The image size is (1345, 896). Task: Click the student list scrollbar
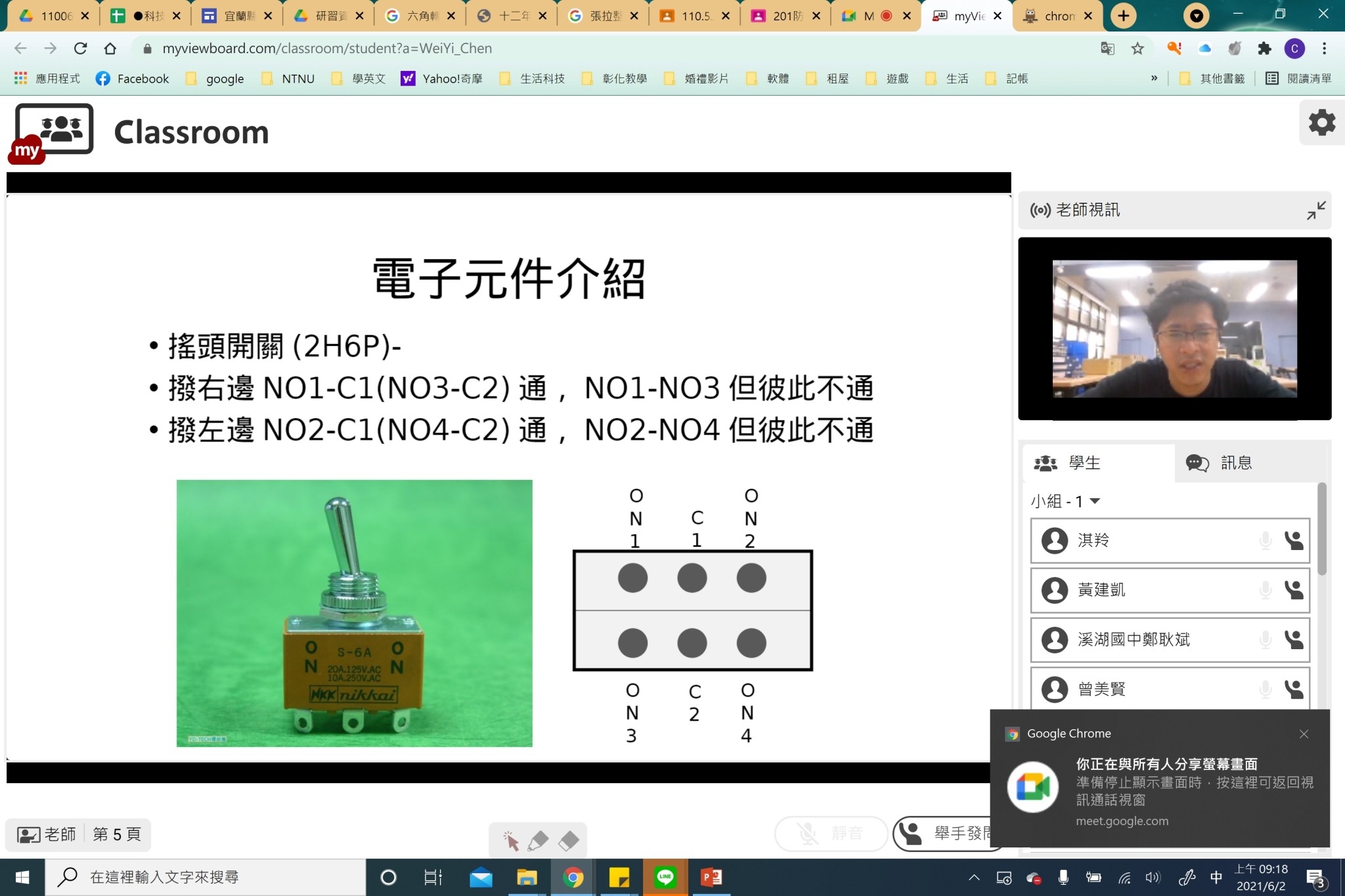[1322, 529]
